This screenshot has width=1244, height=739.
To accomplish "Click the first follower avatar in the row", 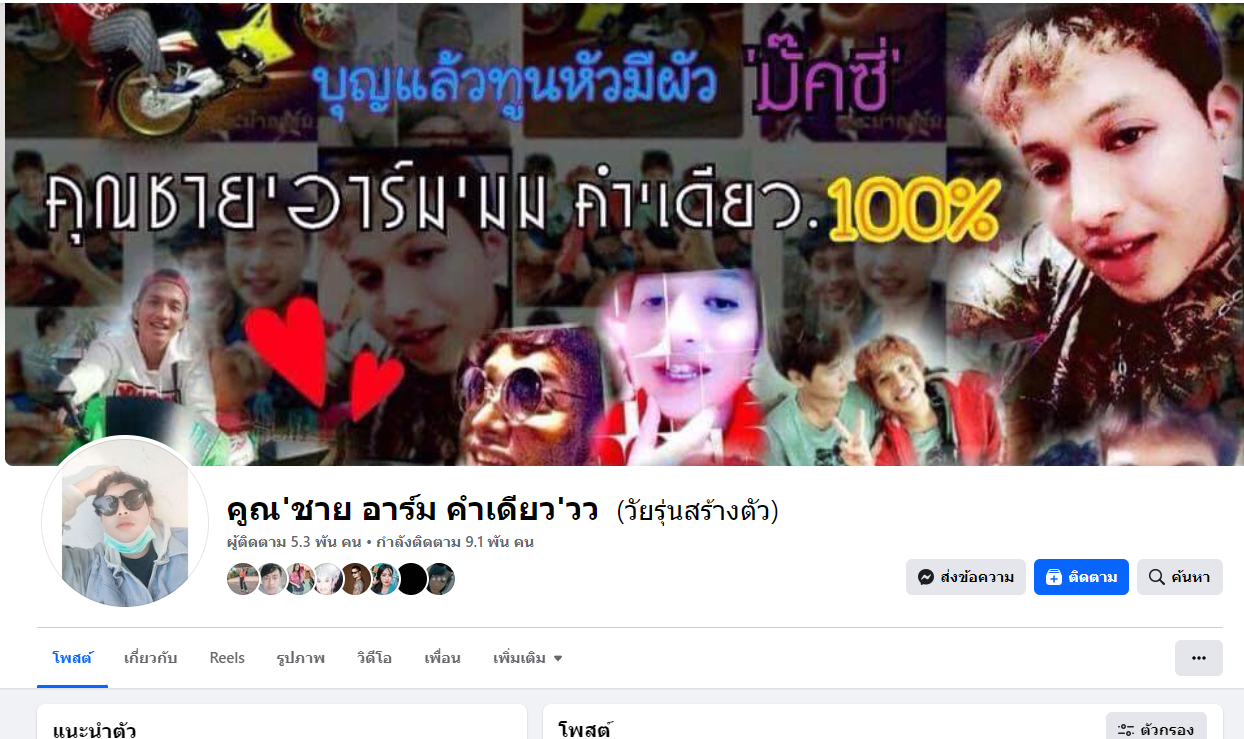I will click(x=243, y=579).
